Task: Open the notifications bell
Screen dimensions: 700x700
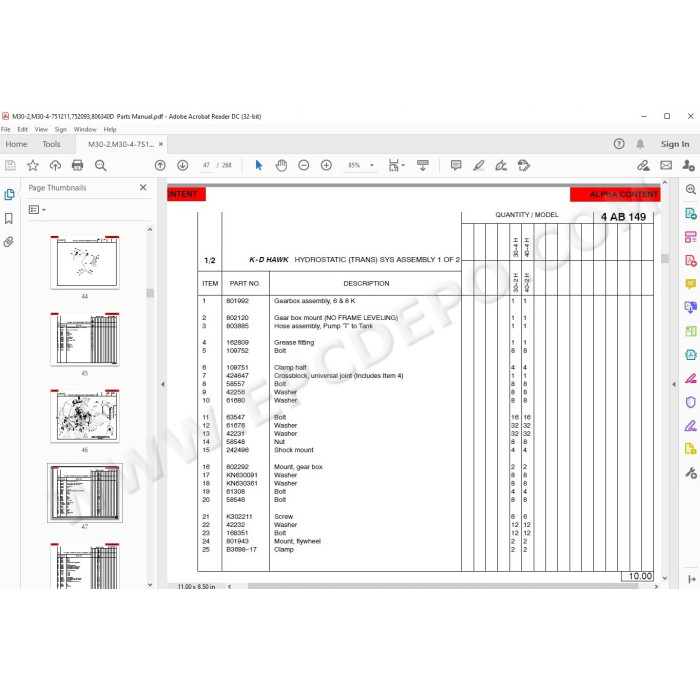Action: [640, 144]
